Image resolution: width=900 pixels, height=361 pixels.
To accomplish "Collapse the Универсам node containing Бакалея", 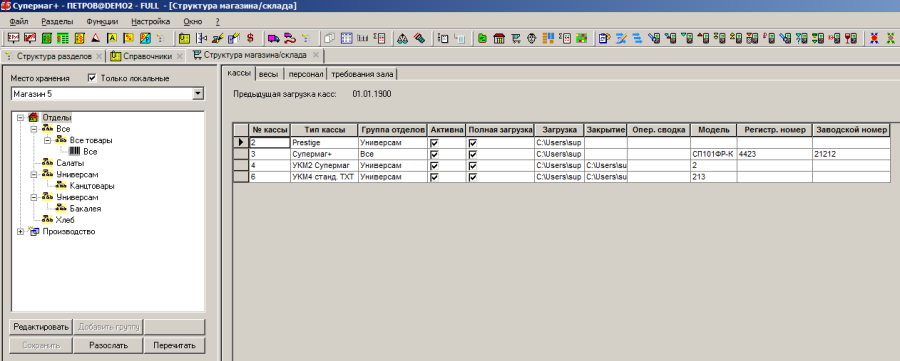I will [34, 197].
